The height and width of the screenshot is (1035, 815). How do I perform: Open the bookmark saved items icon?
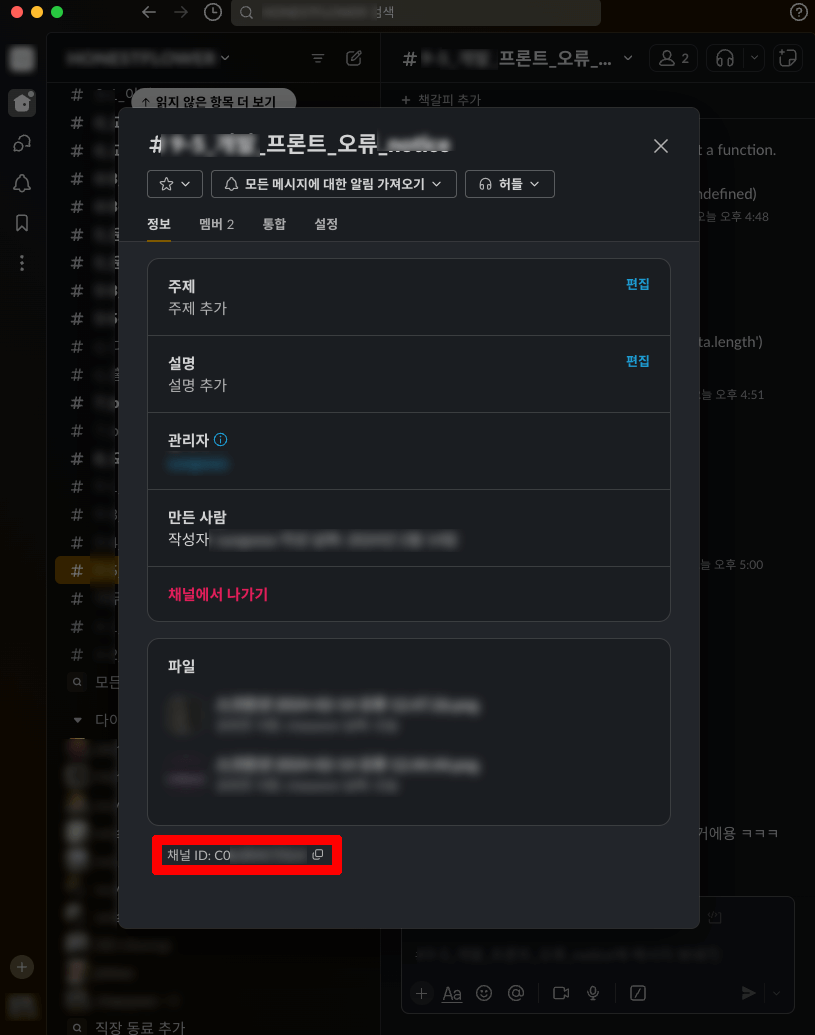(22, 223)
